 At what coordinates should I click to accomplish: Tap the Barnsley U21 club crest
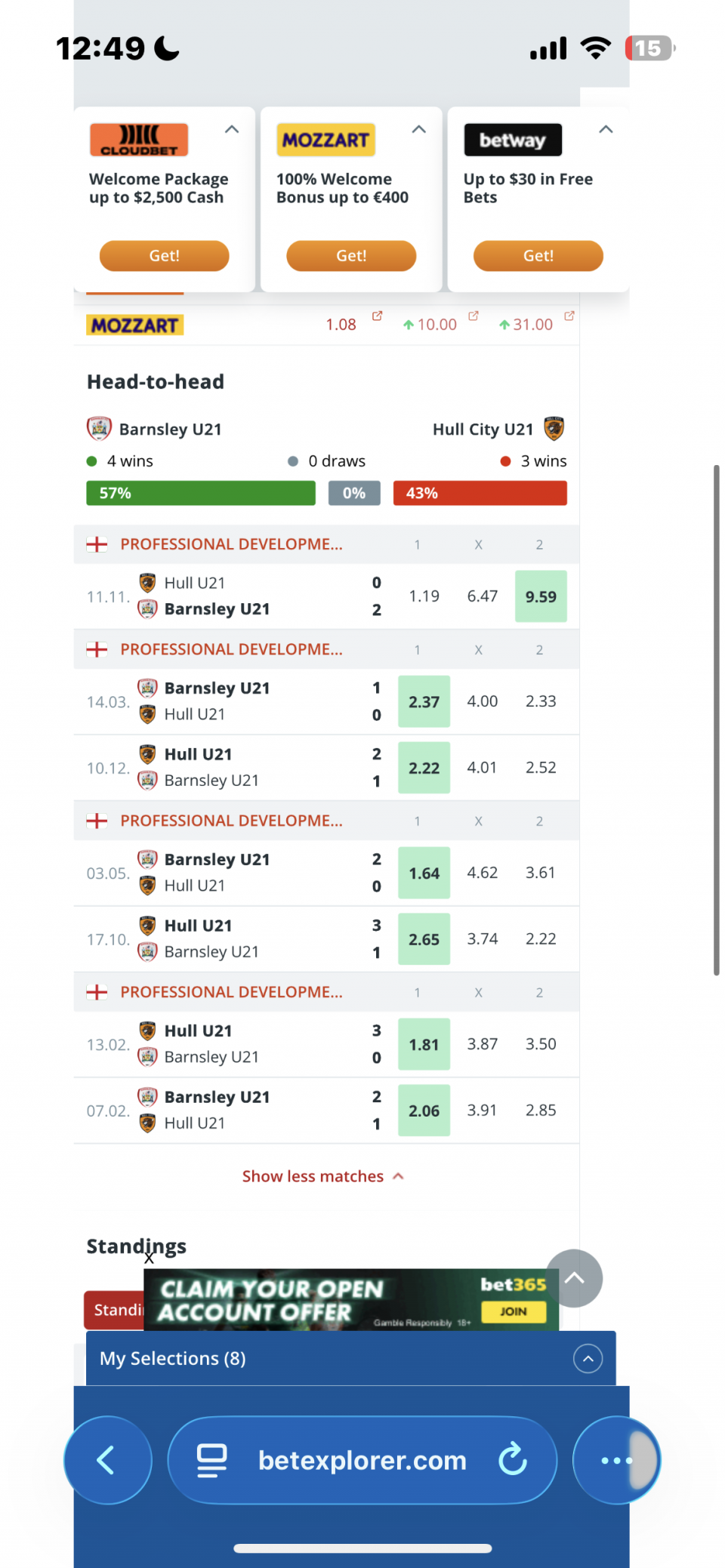click(x=99, y=429)
